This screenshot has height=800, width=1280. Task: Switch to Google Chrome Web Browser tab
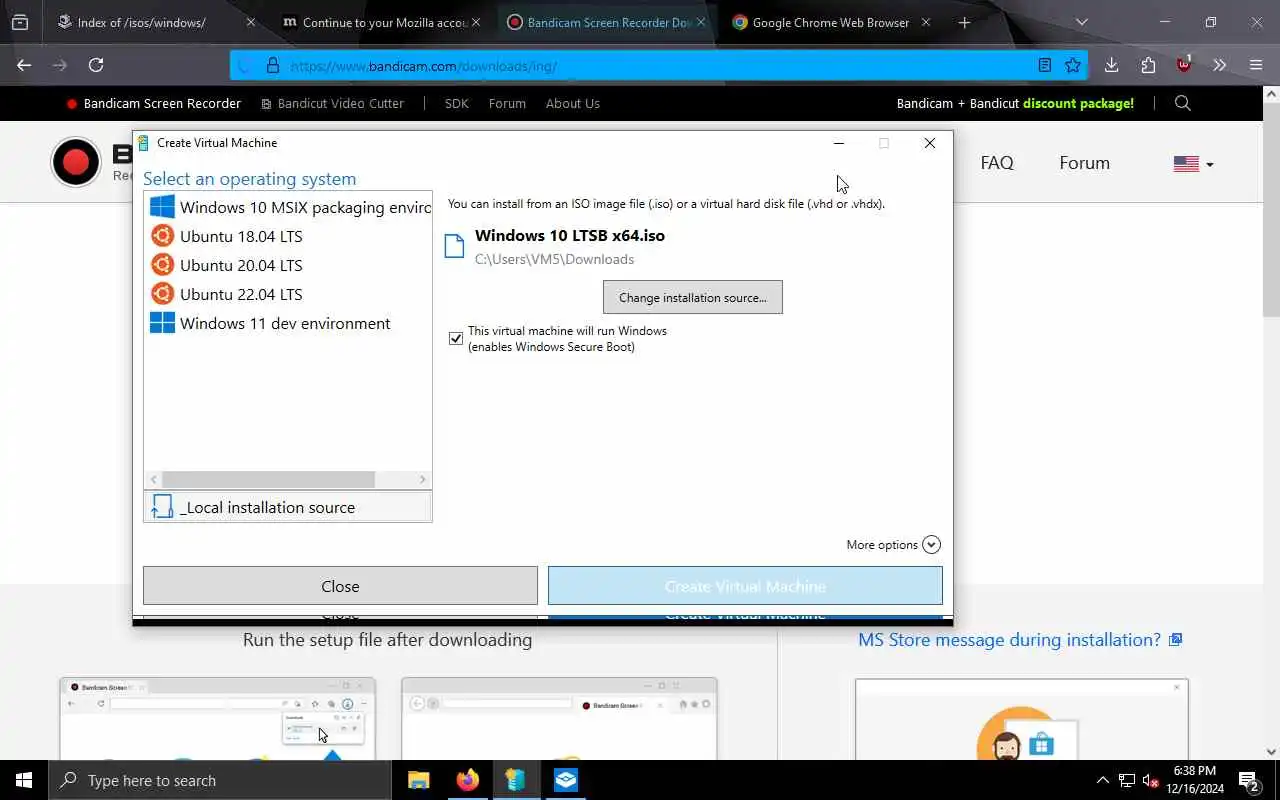[830, 22]
